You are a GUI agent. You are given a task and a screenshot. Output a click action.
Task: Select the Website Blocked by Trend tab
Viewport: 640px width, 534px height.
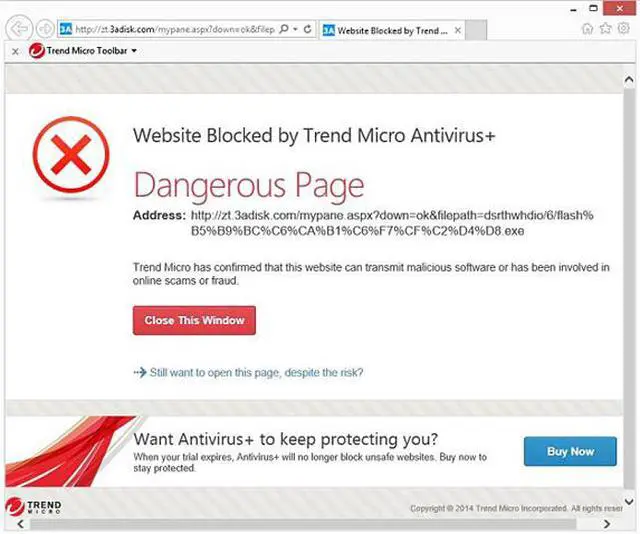pos(385,31)
